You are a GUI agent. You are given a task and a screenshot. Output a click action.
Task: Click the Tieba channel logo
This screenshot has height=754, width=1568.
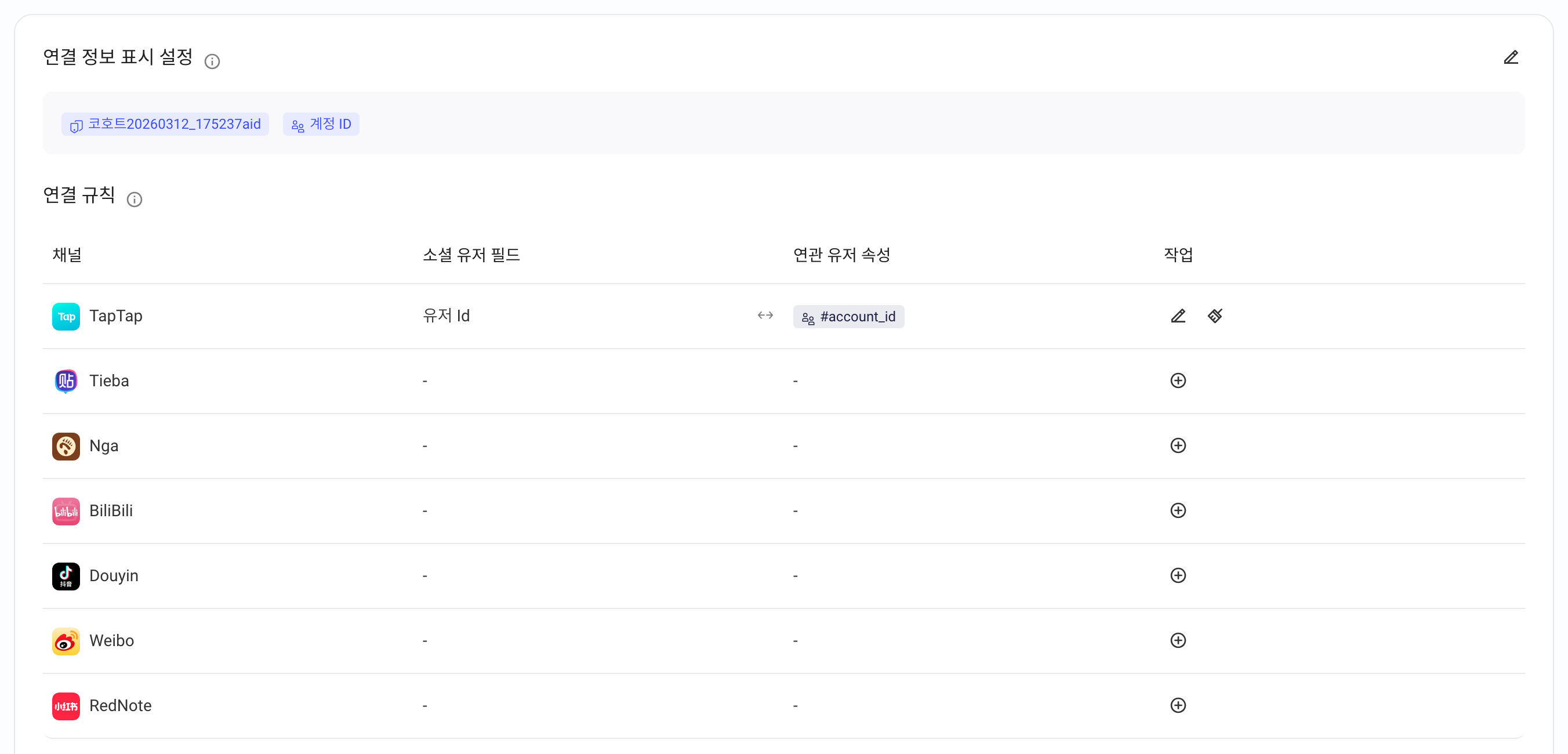(x=66, y=381)
